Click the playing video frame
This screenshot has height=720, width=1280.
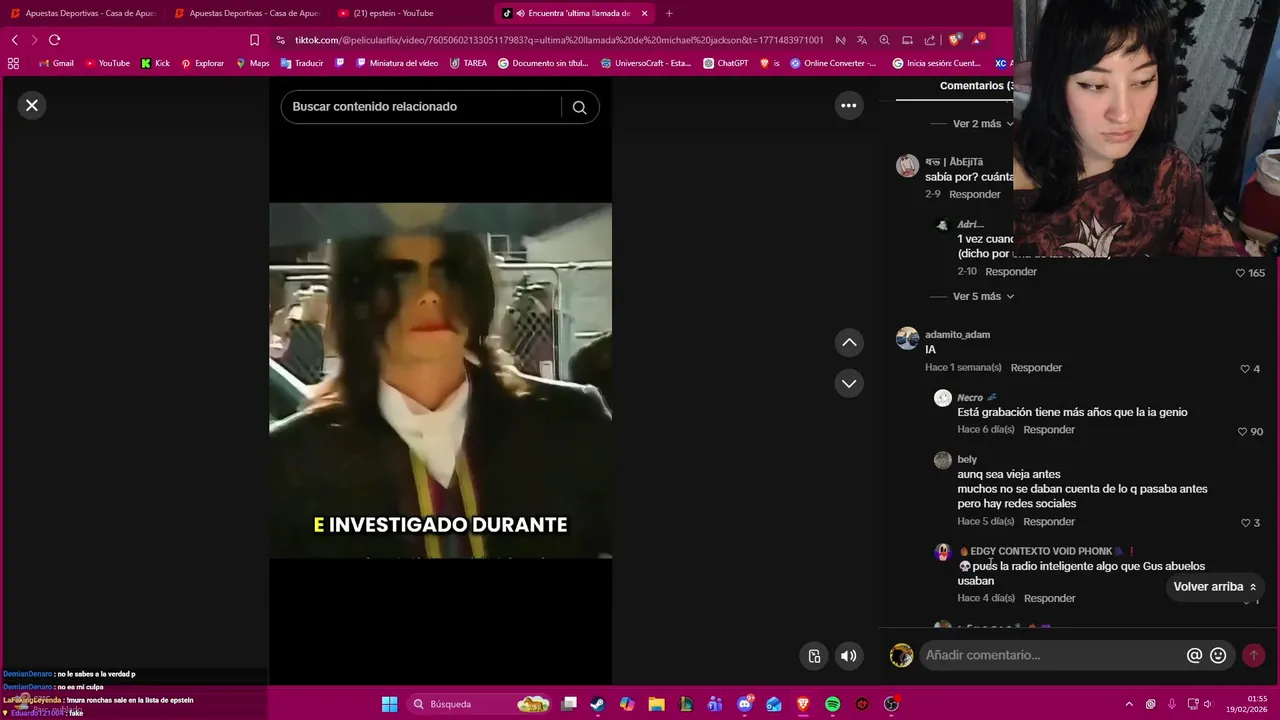pos(440,380)
